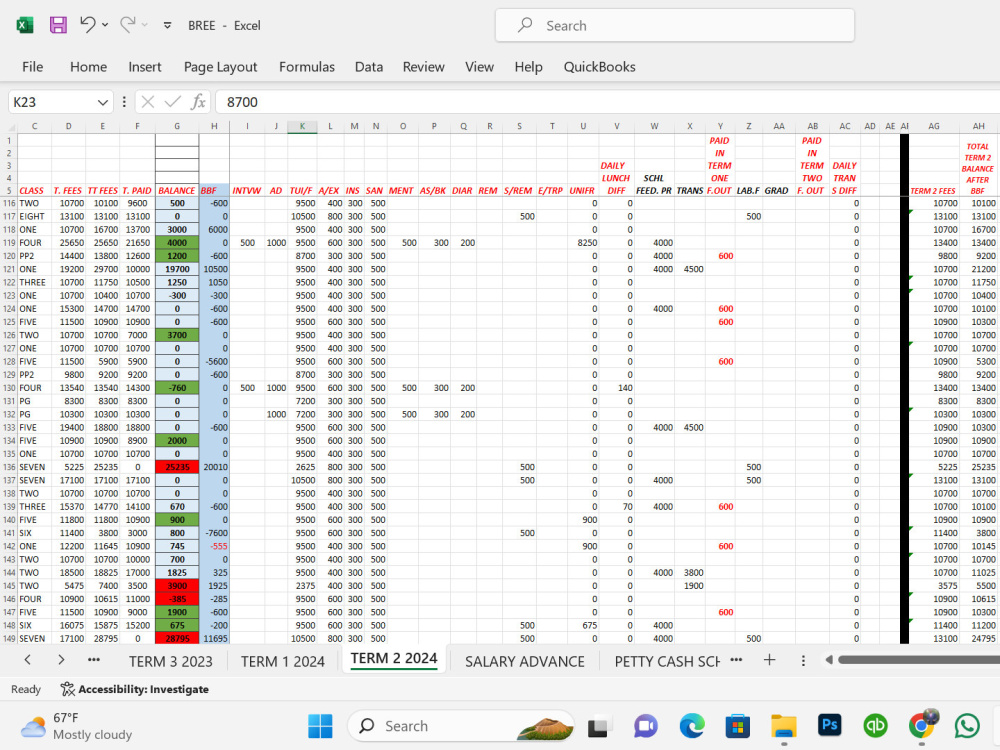Viewport: 1000px width, 750px height.
Task: Switch to the TERM 3 2023 sheet
Action: 171,662
